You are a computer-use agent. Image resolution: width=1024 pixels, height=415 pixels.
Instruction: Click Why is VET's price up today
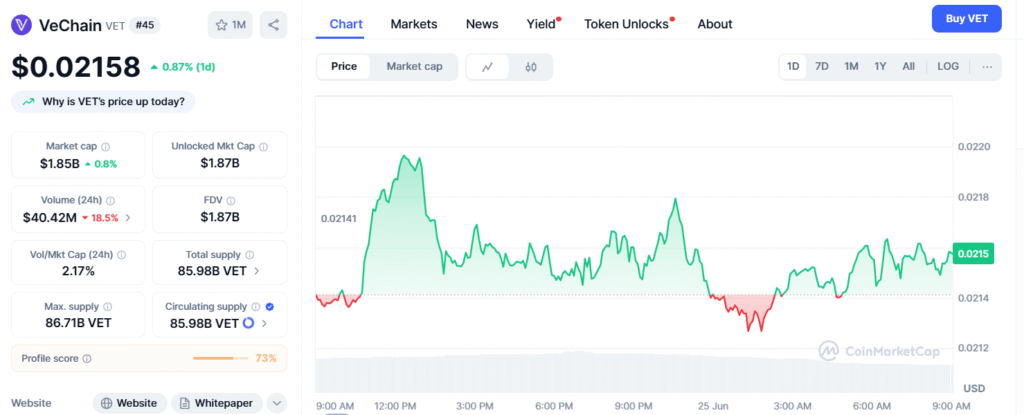click(103, 102)
